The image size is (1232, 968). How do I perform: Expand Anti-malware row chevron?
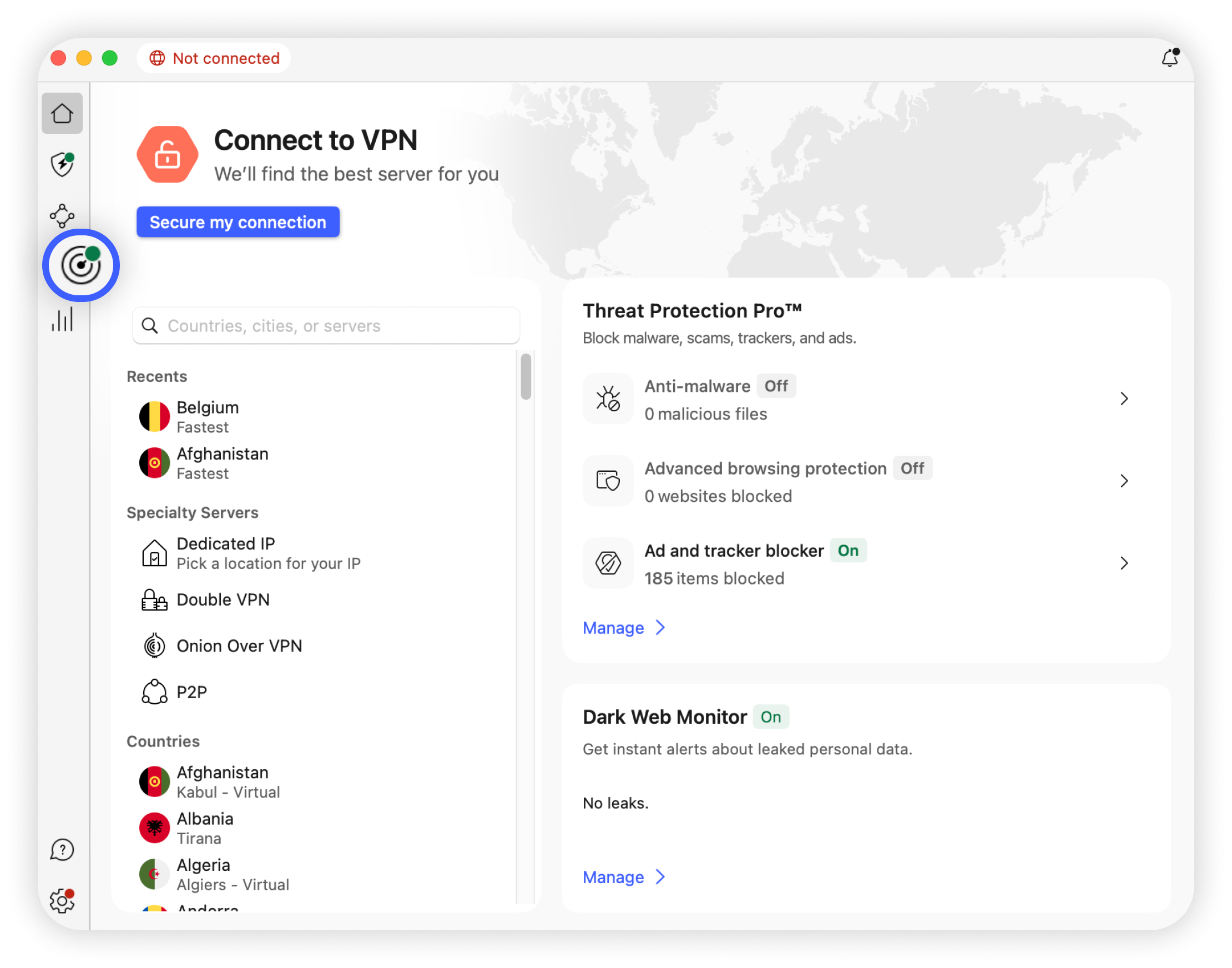point(1124,399)
